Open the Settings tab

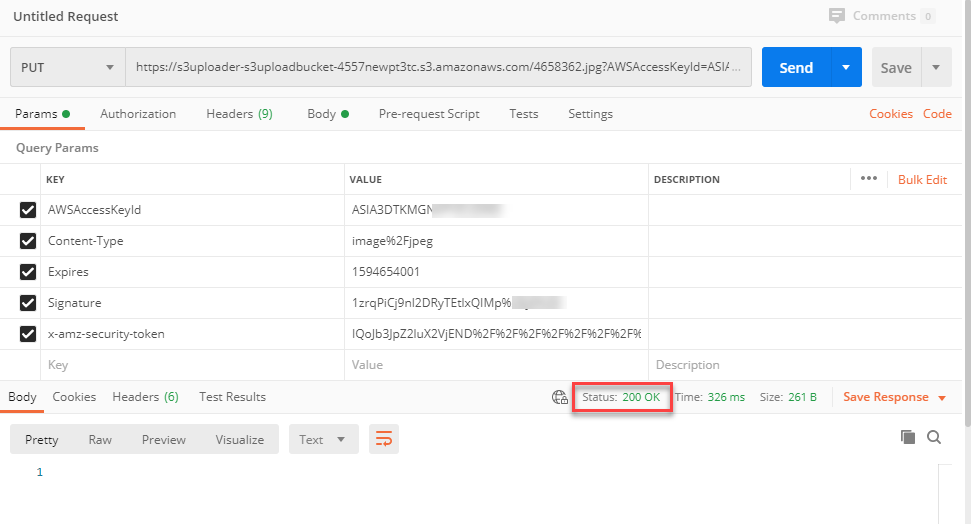tap(590, 114)
